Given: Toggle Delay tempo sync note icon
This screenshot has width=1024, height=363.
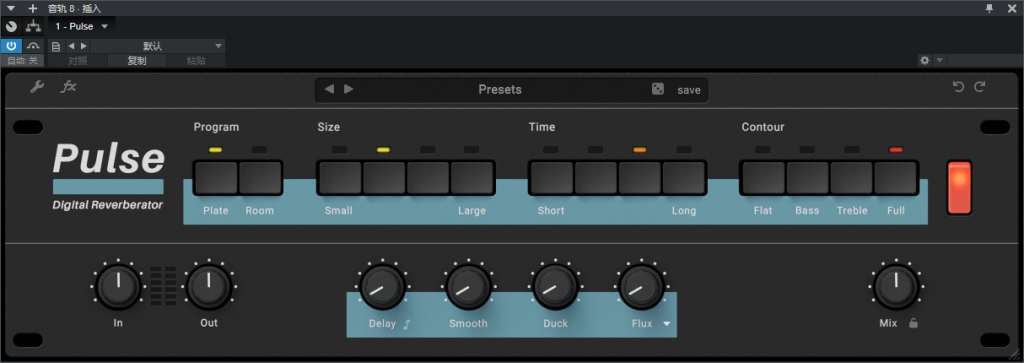Looking at the screenshot, I should [406, 324].
